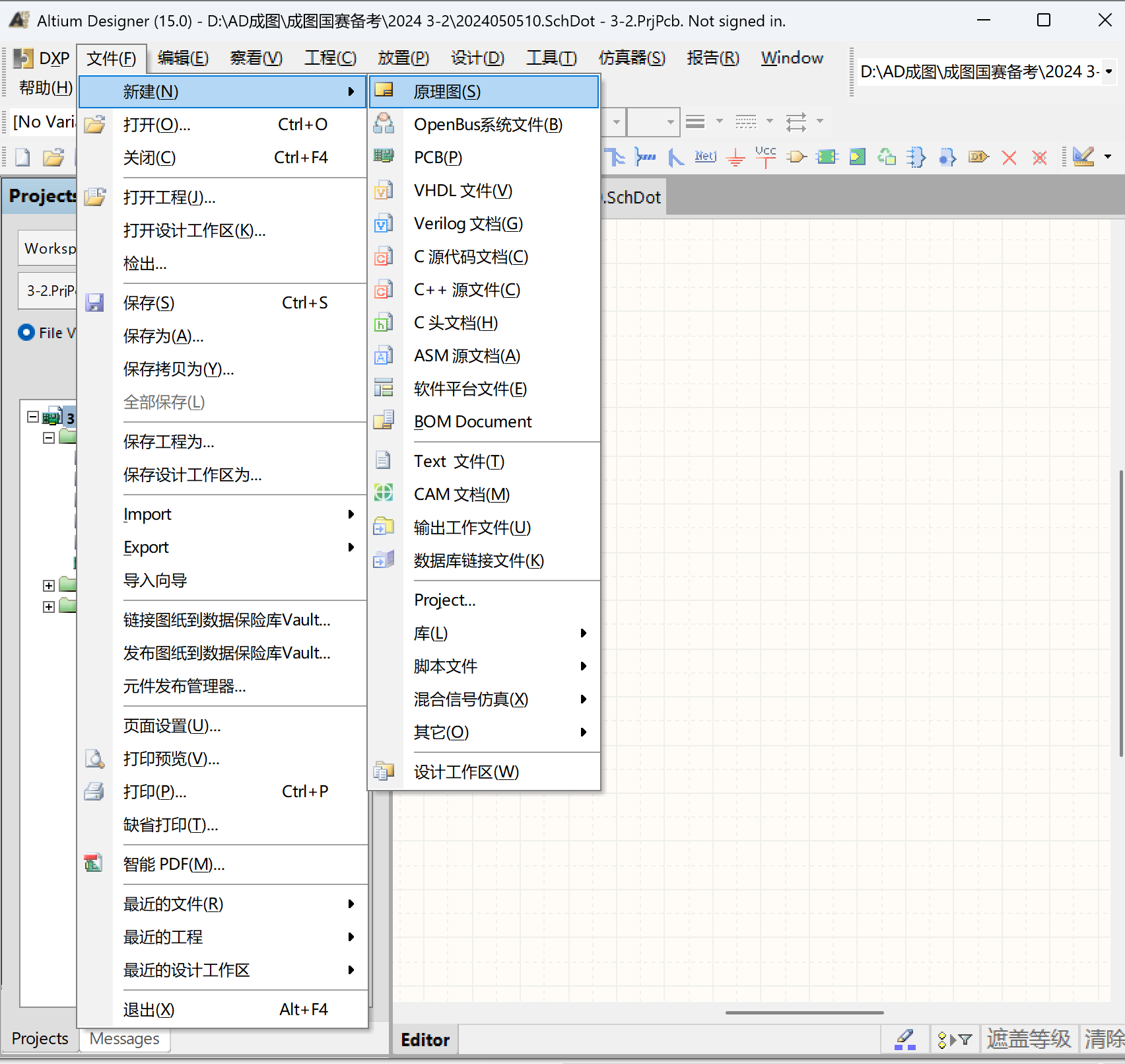
Task: Click the Place Net Label toolbar icon
Action: click(705, 157)
